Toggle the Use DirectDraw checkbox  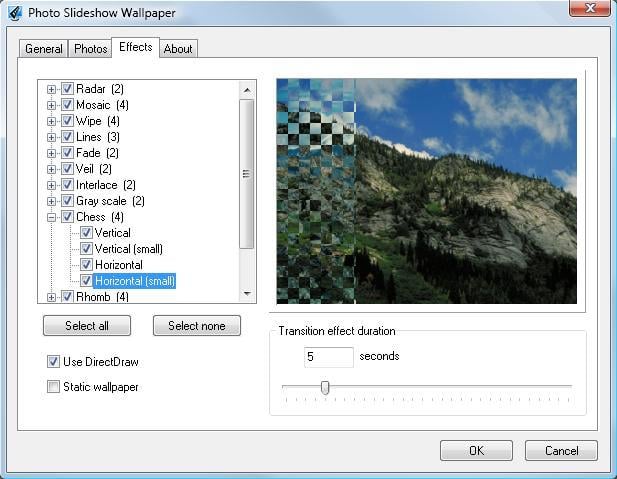coord(53,361)
